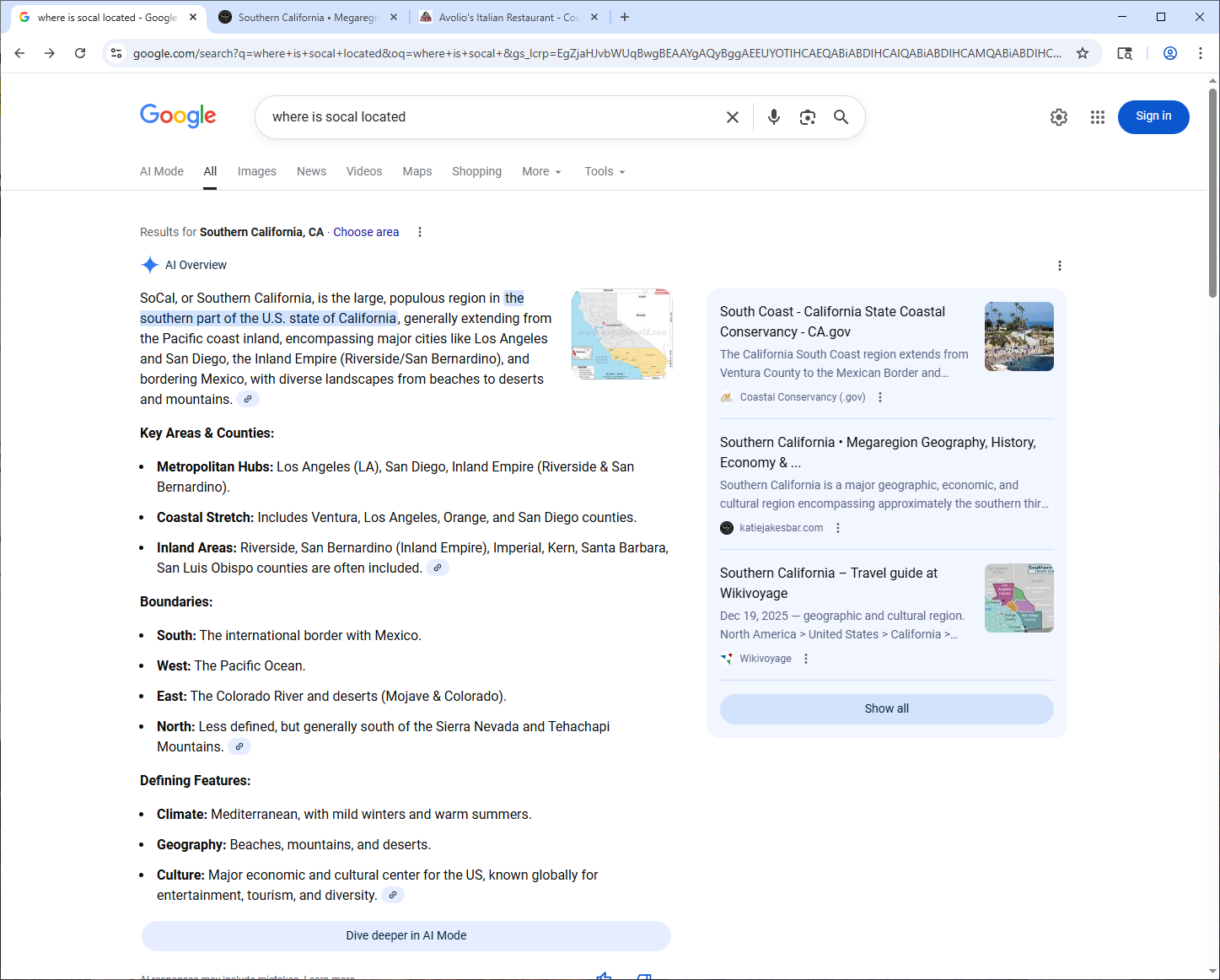This screenshot has height=980, width=1220.
Task: Click the Sign in button
Action: coord(1153,116)
